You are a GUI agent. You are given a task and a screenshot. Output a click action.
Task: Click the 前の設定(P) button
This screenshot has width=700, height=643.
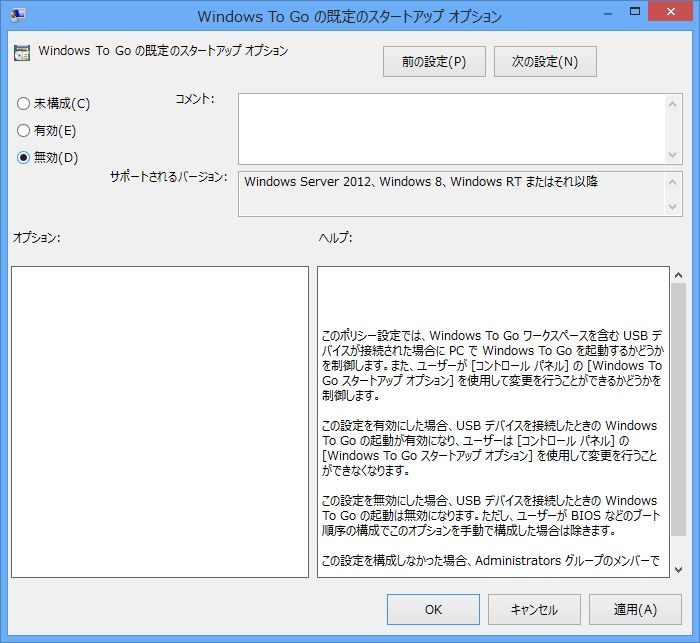tap(434, 62)
